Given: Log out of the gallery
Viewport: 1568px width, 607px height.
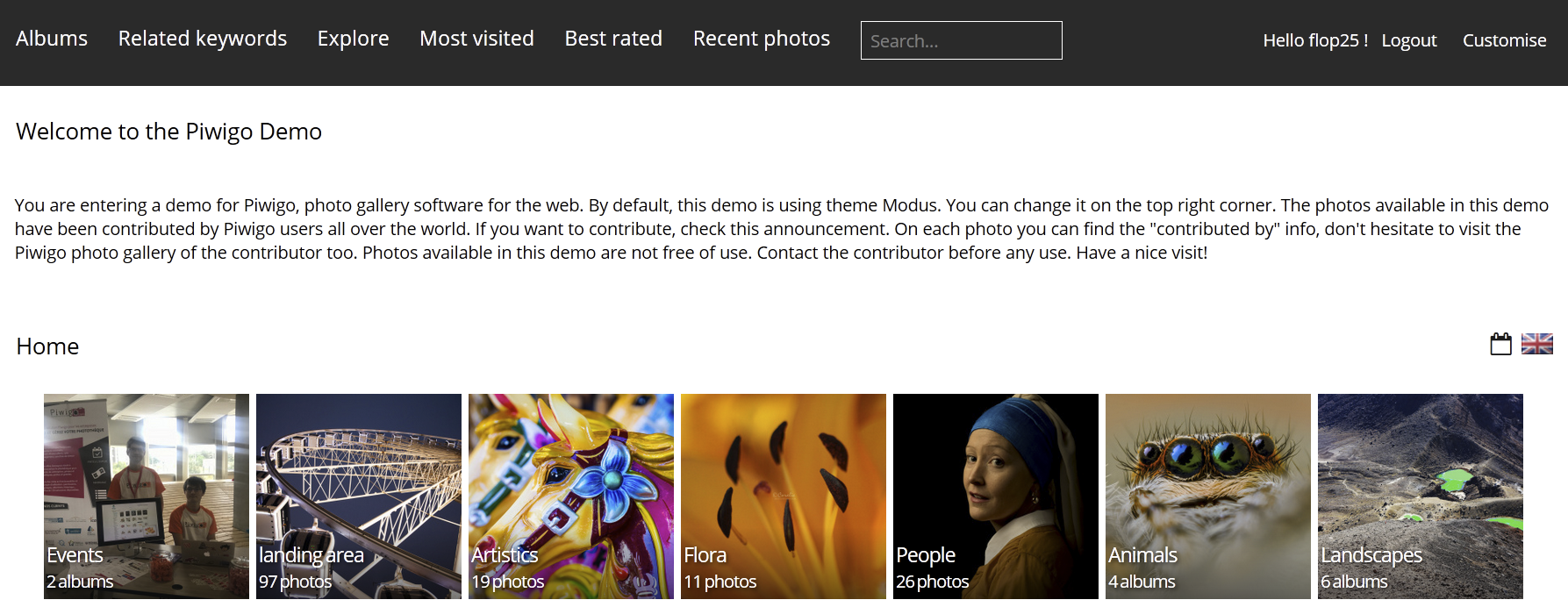Looking at the screenshot, I should 1408,39.
